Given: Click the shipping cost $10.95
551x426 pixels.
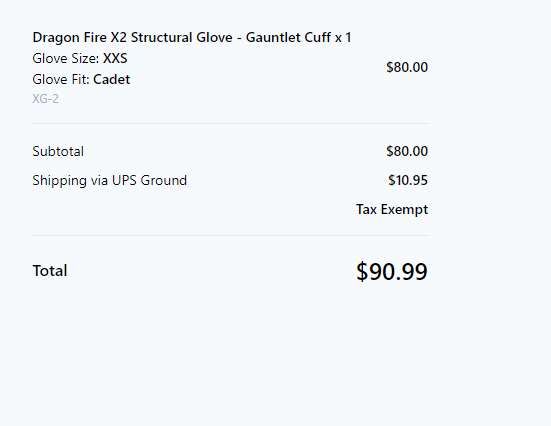Looking at the screenshot, I should tap(408, 180).
